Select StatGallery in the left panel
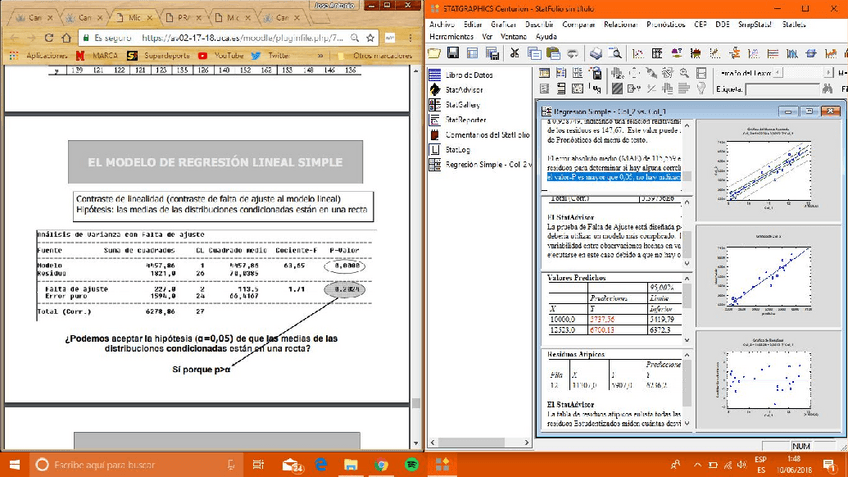The height and width of the screenshot is (477, 848). pos(463,104)
